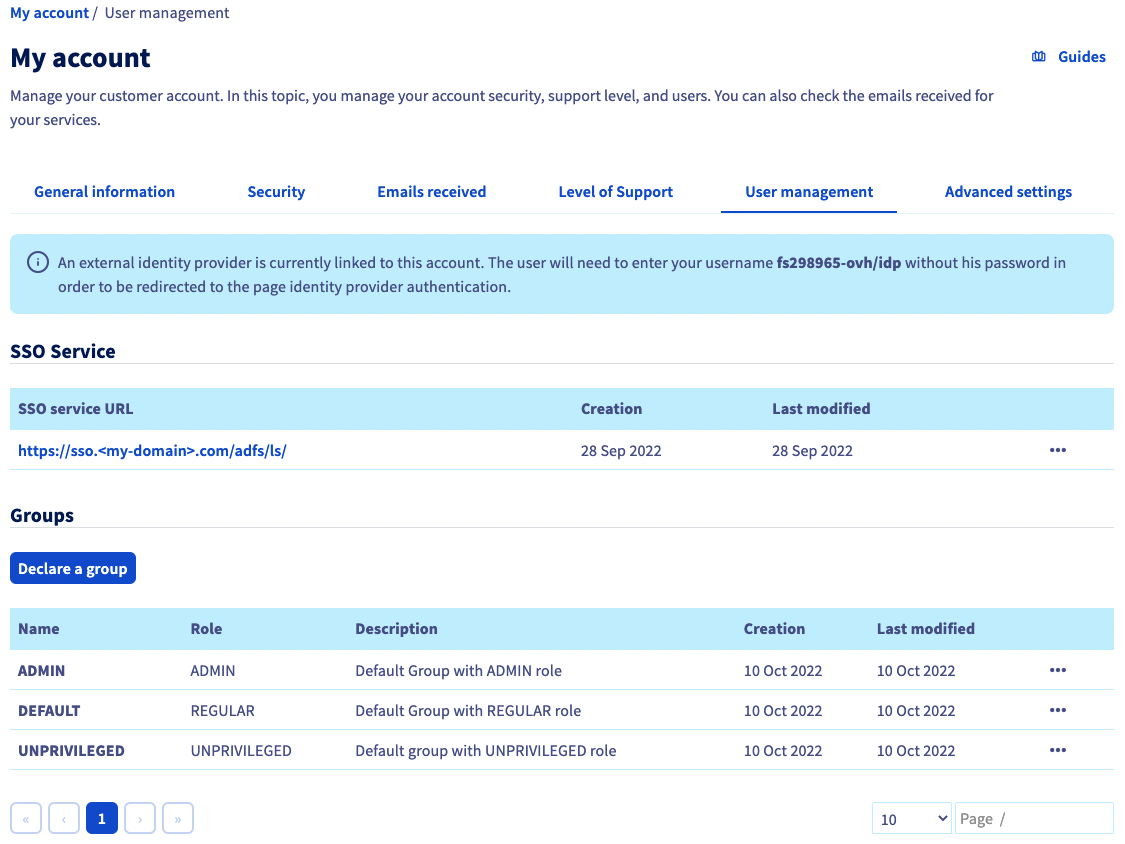The width and height of the screenshot is (1125, 844).
Task: Click the Groups table Creation header
Action: point(774,629)
